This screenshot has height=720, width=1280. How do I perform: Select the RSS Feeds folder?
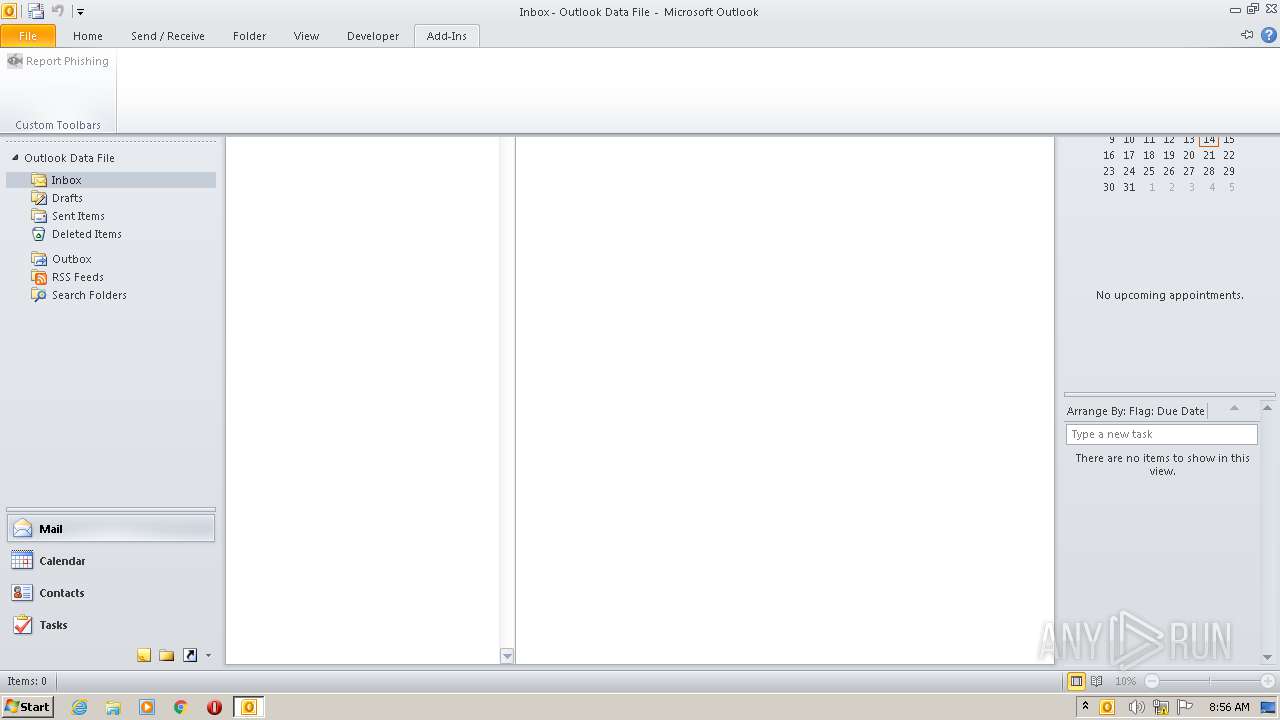[78, 277]
